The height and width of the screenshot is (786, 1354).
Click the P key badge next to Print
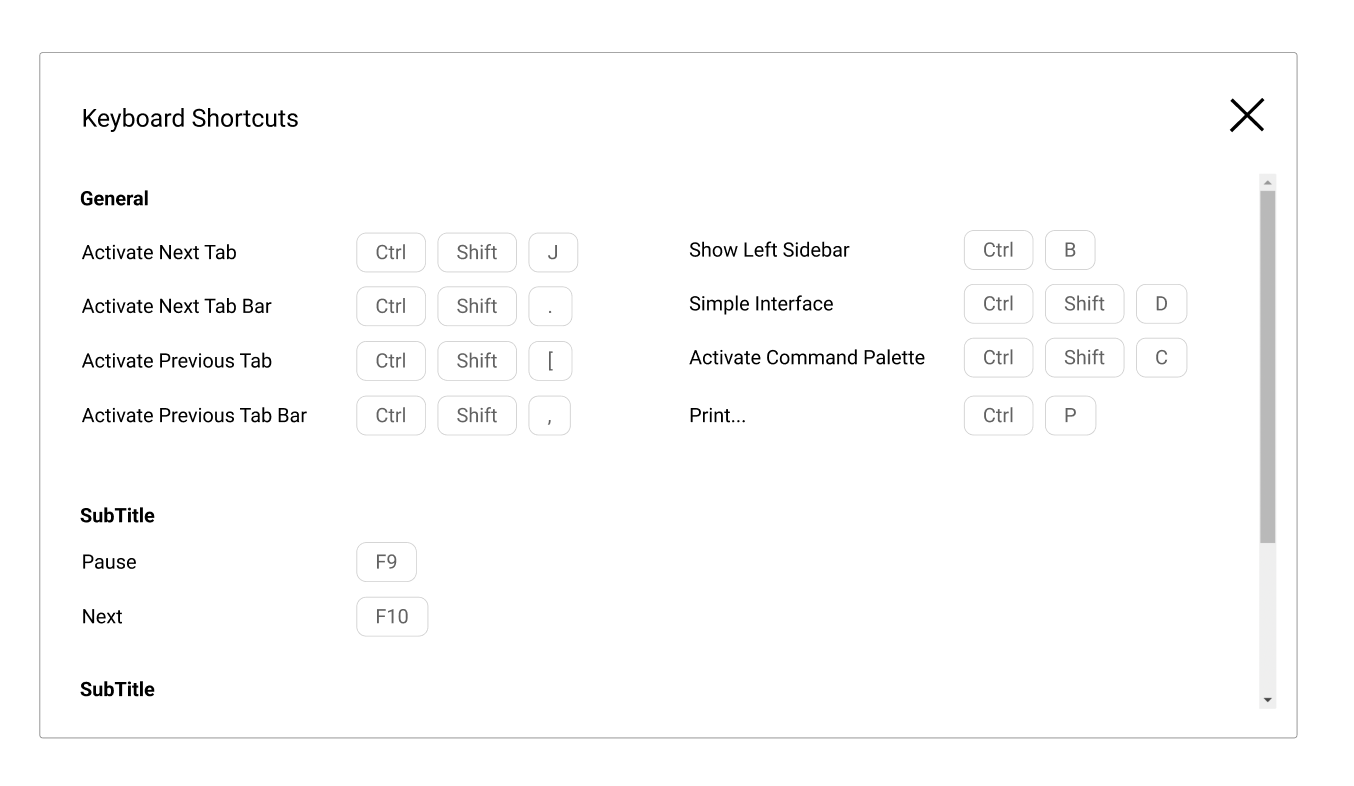click(1070, 415)
